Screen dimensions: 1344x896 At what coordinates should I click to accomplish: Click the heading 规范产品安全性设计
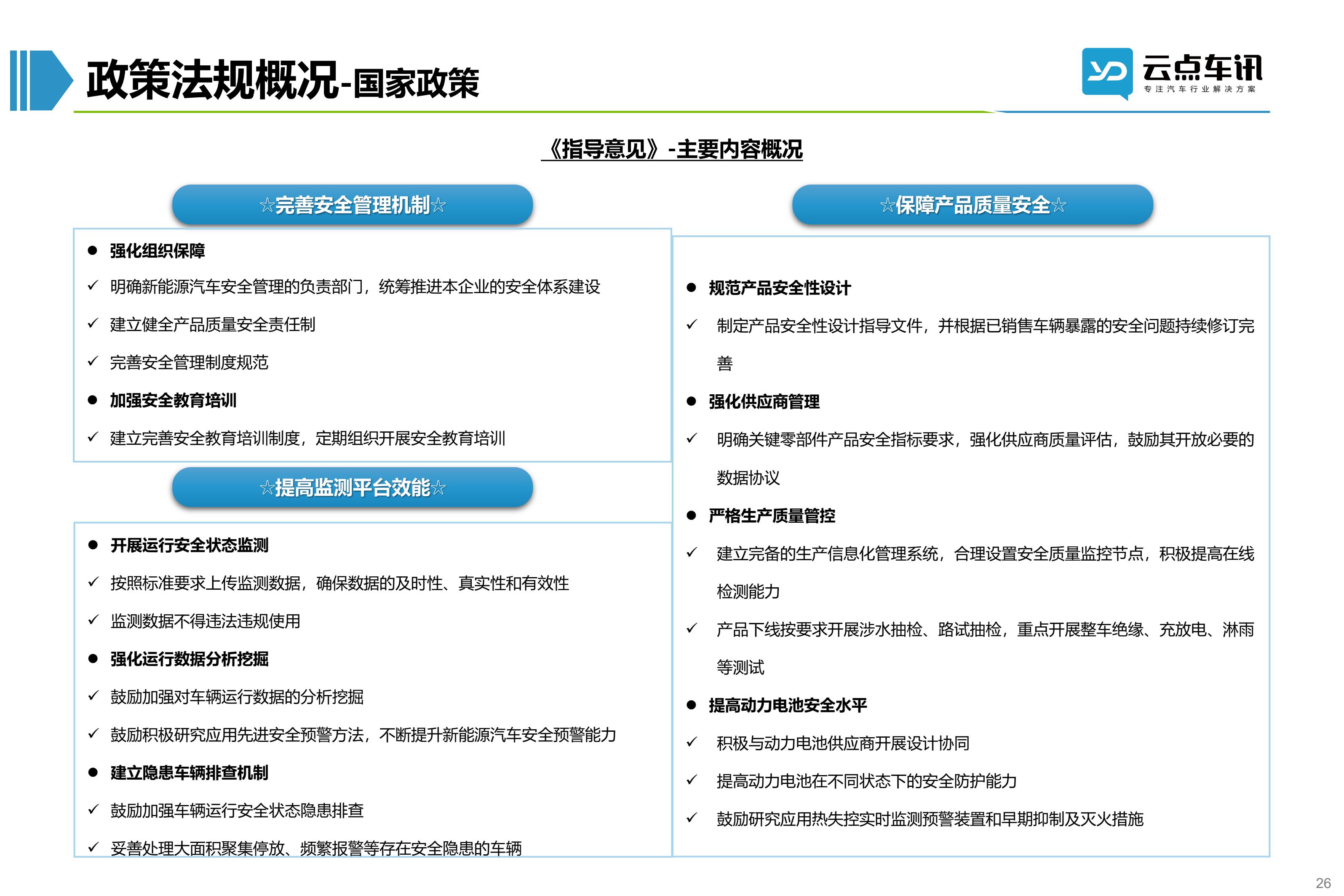coord(780,288)
